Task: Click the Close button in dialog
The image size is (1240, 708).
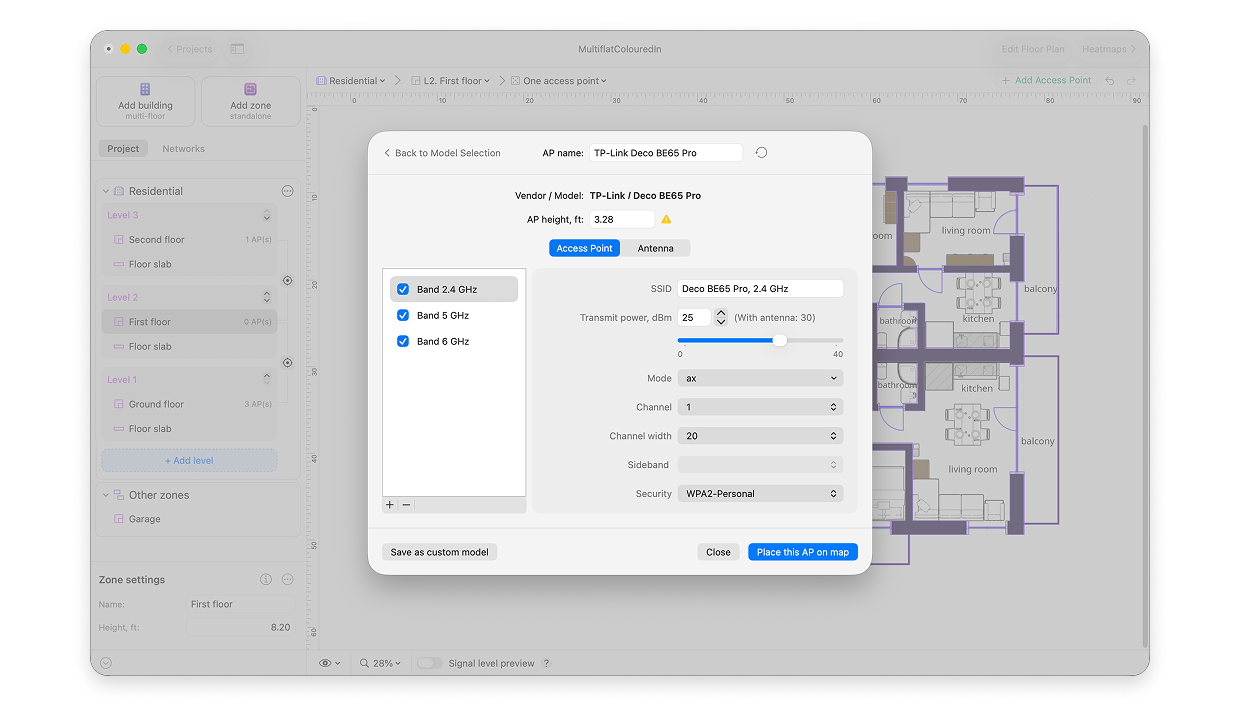Action: (x=718, y=552)
